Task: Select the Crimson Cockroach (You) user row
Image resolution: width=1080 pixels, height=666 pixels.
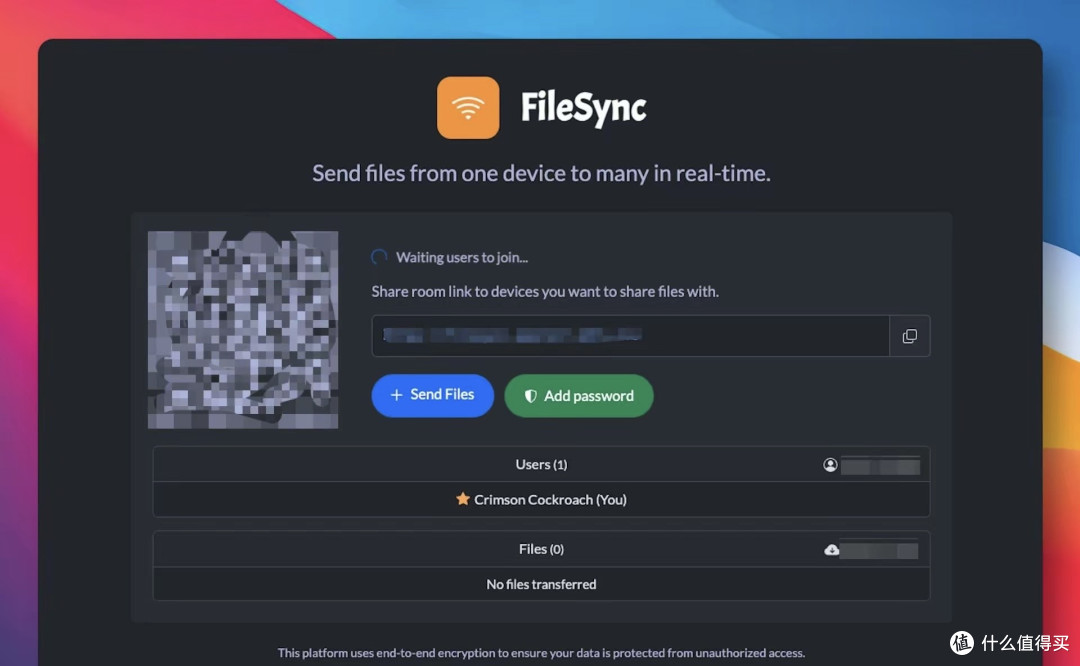Action: coord(541,499)
